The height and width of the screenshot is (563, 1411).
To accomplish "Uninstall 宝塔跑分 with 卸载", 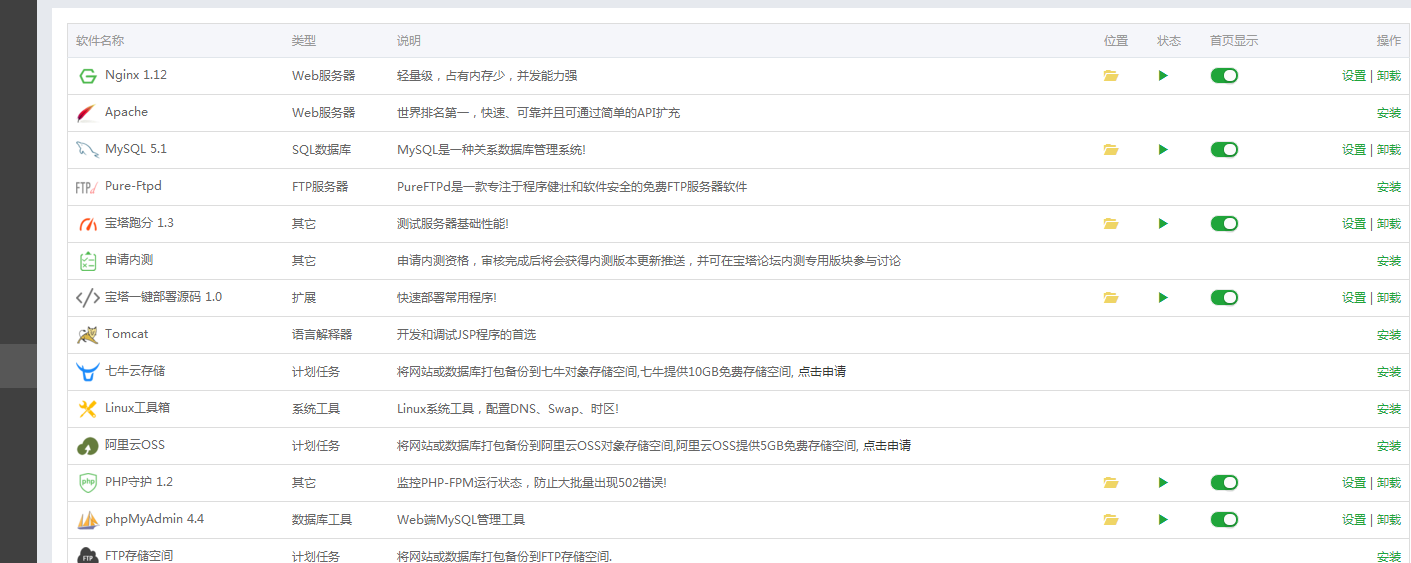I will click(x=1389, y=224).
